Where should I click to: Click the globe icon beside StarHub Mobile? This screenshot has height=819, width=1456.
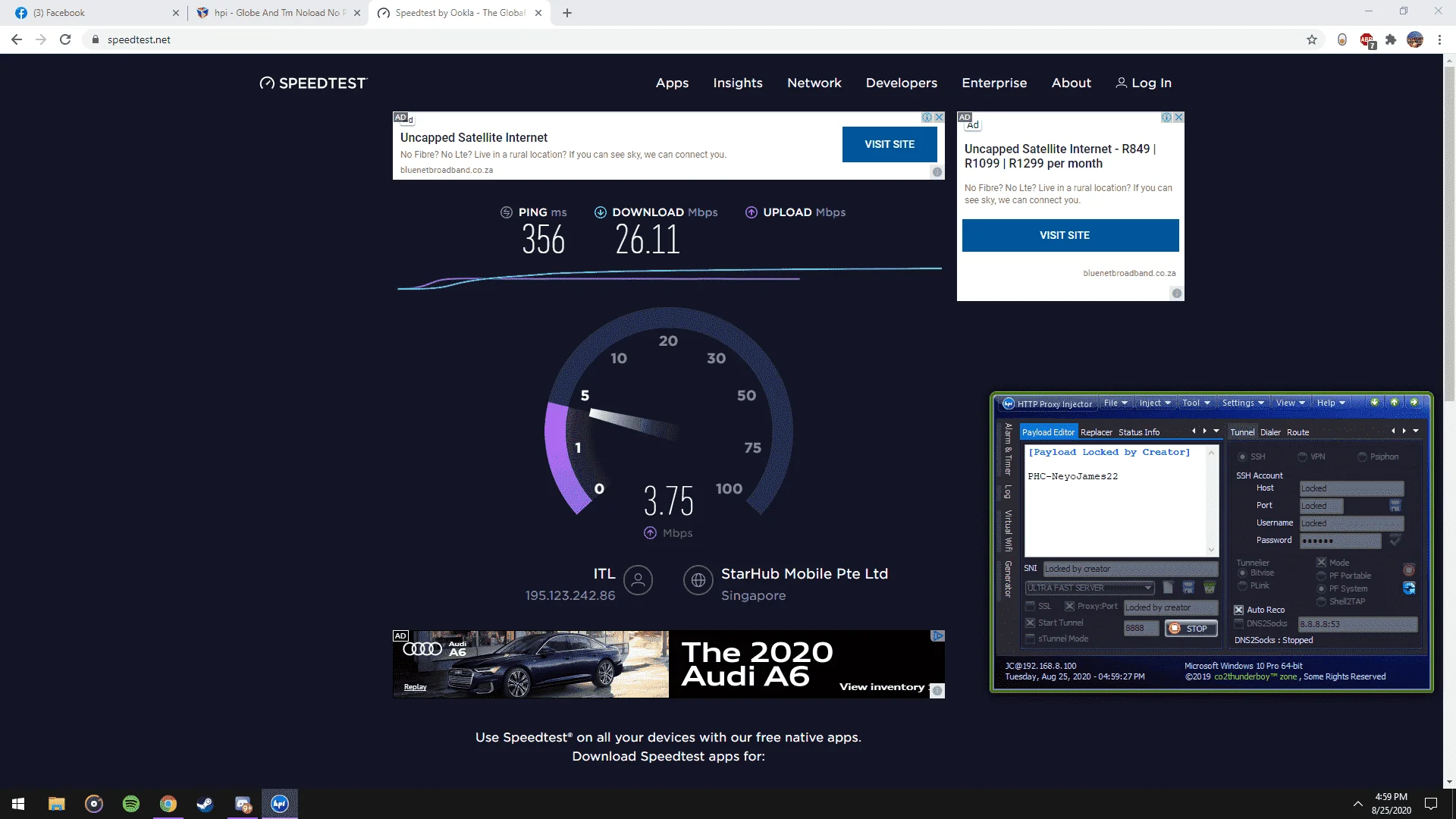pos(698,581)
